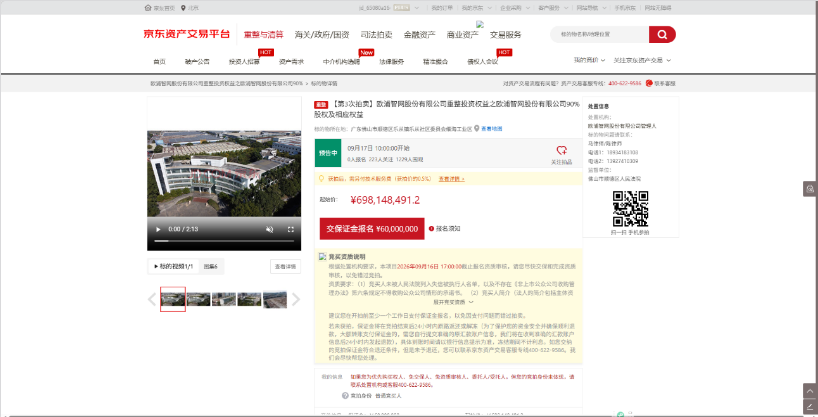Image resolution: width=818 pixels, height=417 pixels.
Task: Click the red search magnifier button
Action: pyautogui.click(x=662, y=34)
